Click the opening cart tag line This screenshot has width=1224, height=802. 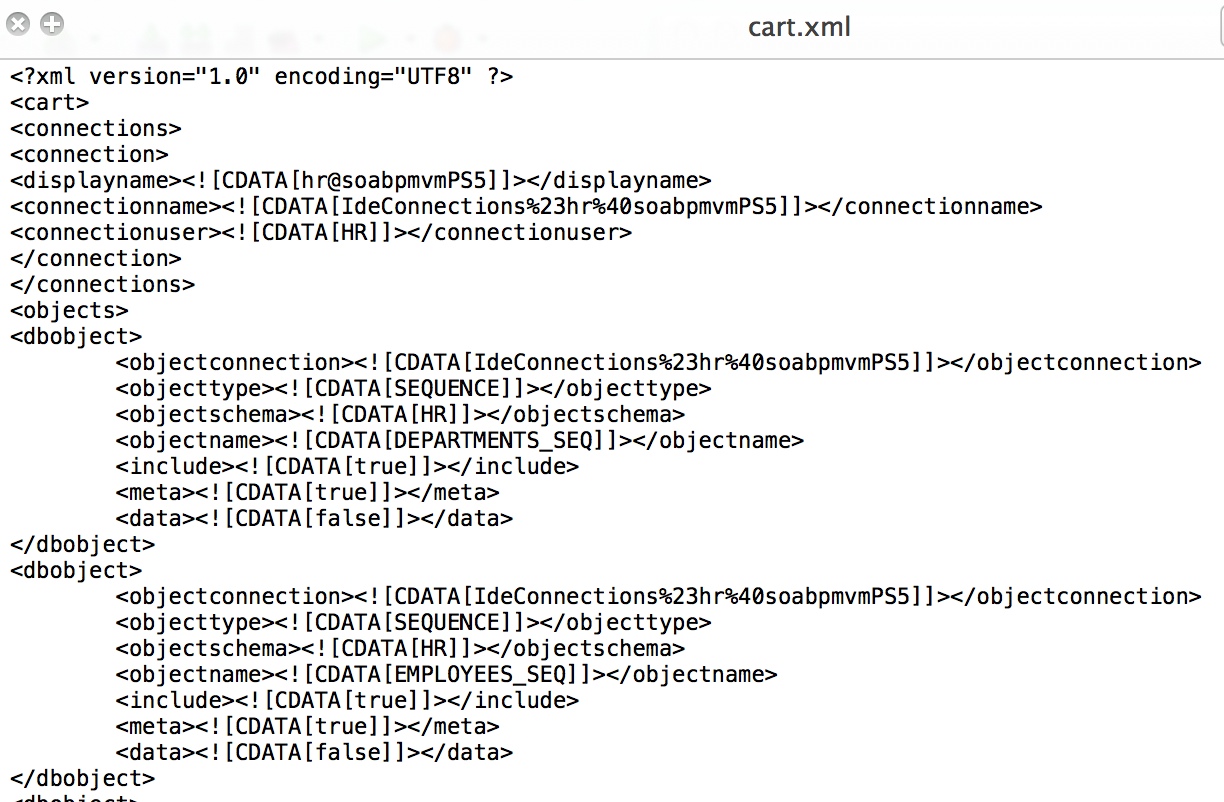coord(50,102)
